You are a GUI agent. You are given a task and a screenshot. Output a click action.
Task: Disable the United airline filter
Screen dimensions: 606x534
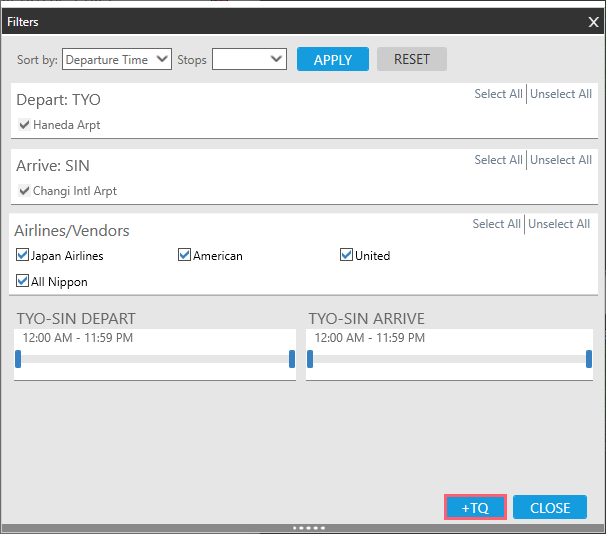point(347,255)
